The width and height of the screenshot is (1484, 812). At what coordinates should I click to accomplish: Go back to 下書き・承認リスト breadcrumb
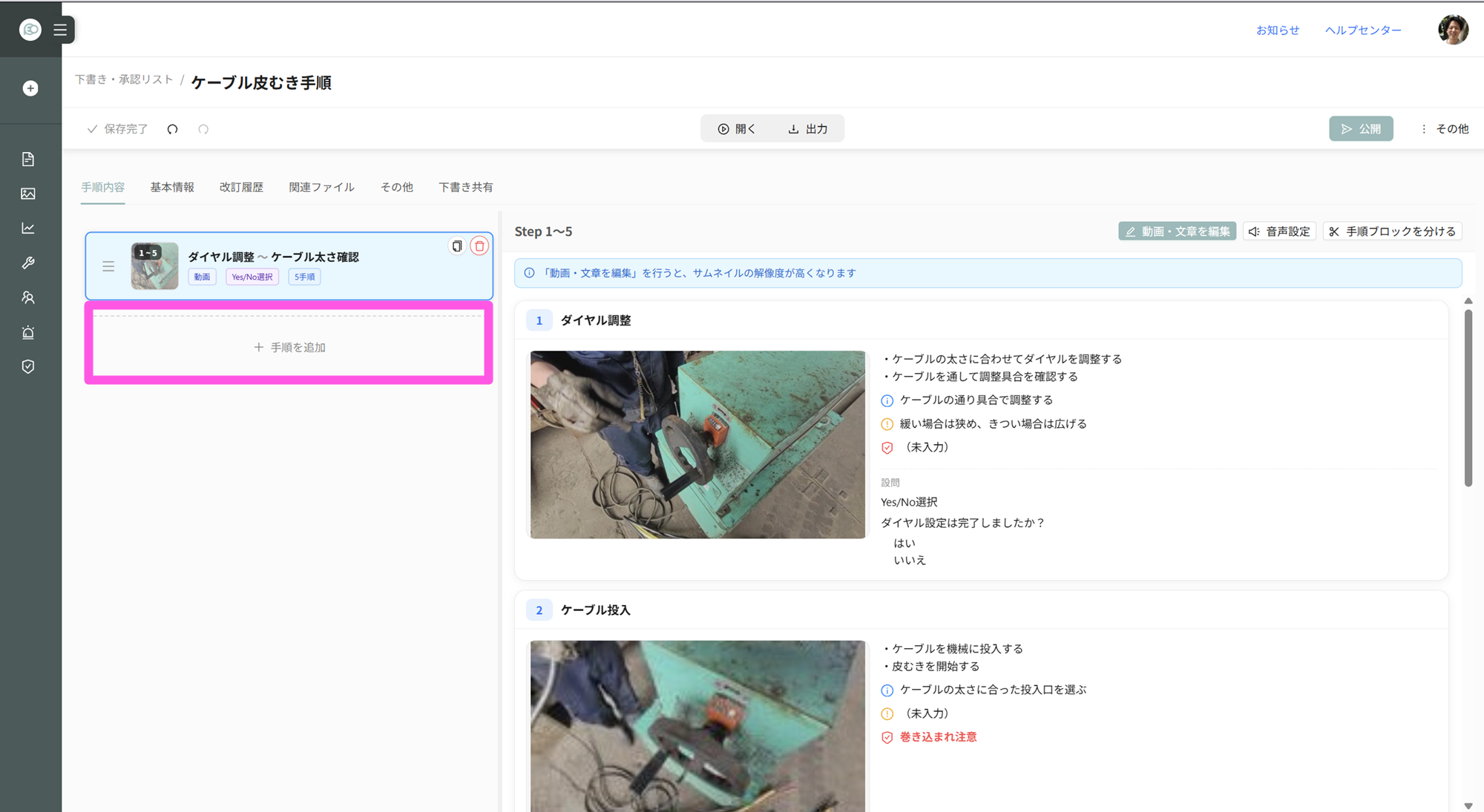pos(123,79)
